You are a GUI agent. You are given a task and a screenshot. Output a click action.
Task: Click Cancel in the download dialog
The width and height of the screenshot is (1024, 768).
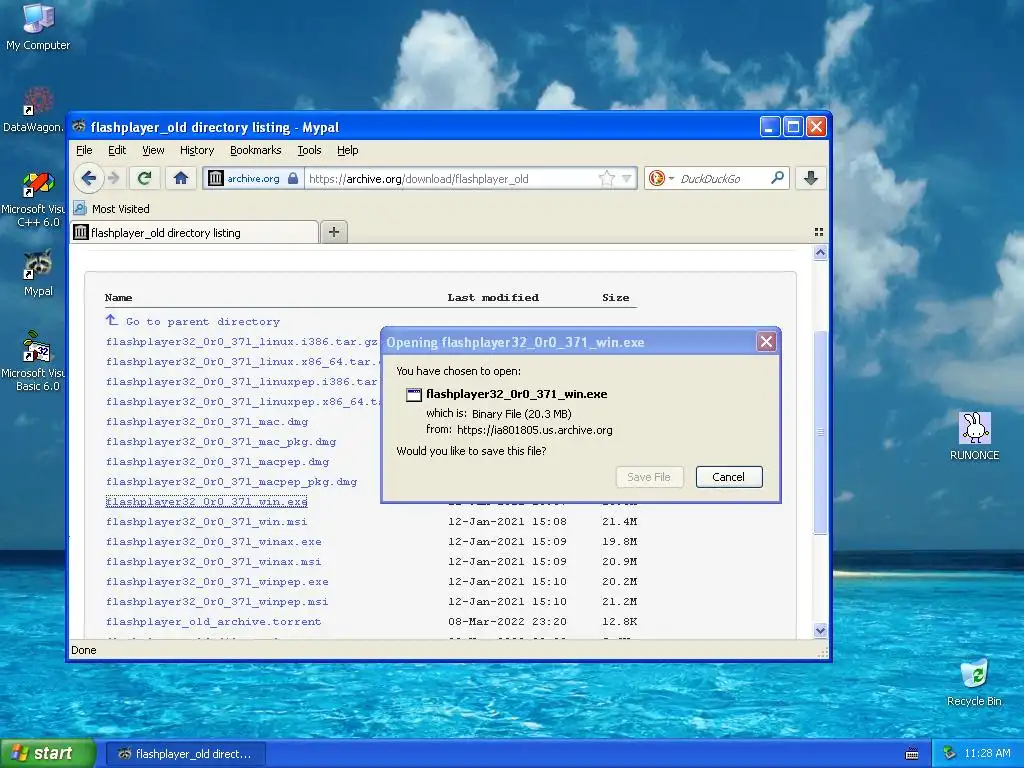728,477
